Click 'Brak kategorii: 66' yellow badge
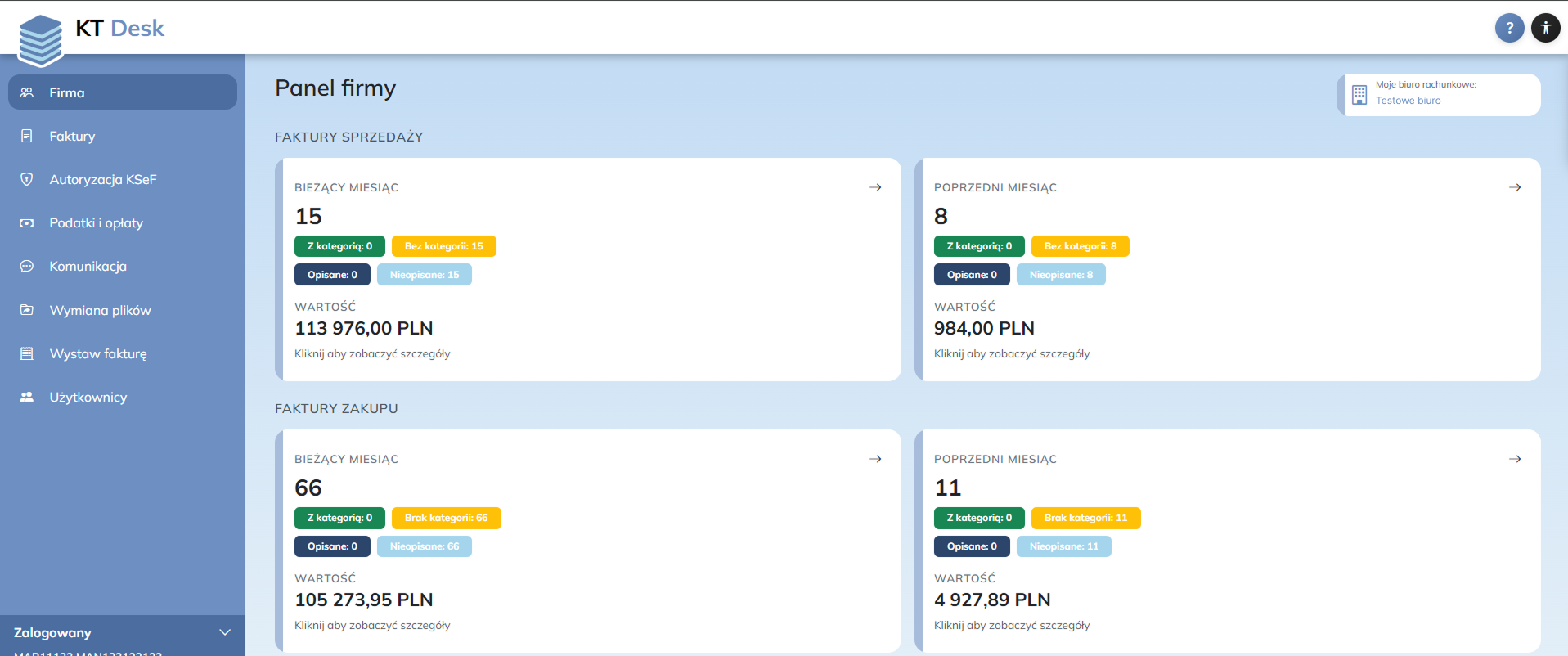 click(447, 518)
